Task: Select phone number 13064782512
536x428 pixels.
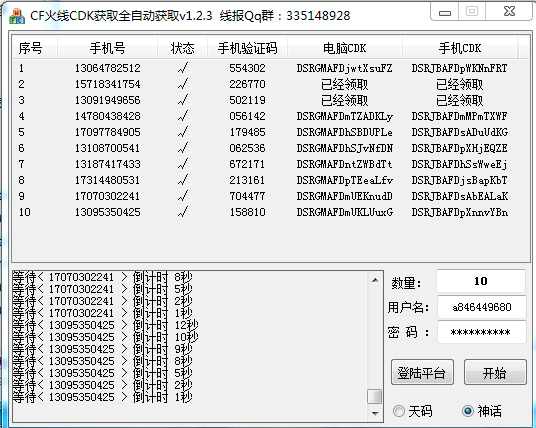Action: [x=108, y=68]
